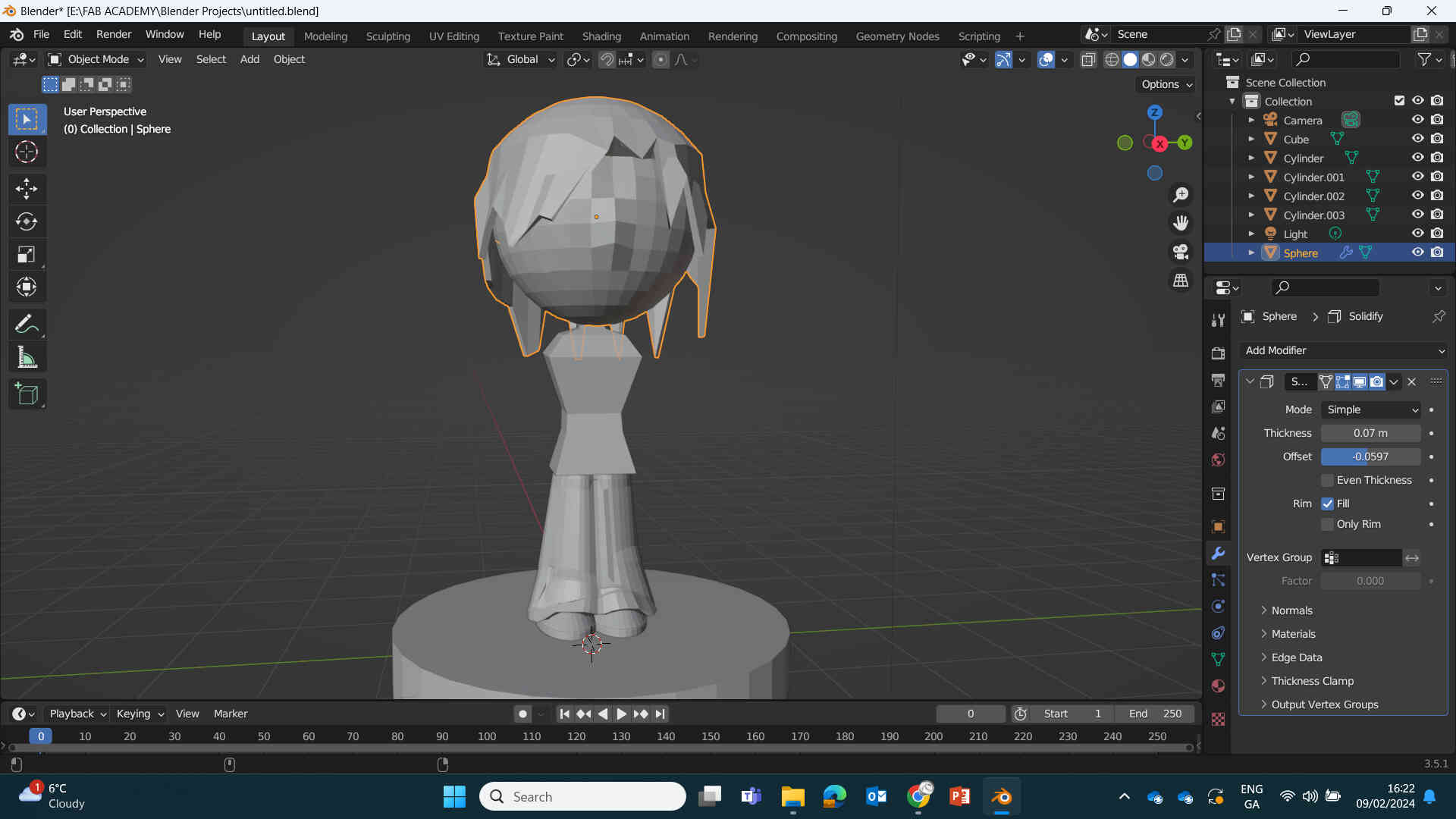Viewport: 1456px width, 819px height.
Task: Open the Object Mode dropdown
Action: click(96, 59)
